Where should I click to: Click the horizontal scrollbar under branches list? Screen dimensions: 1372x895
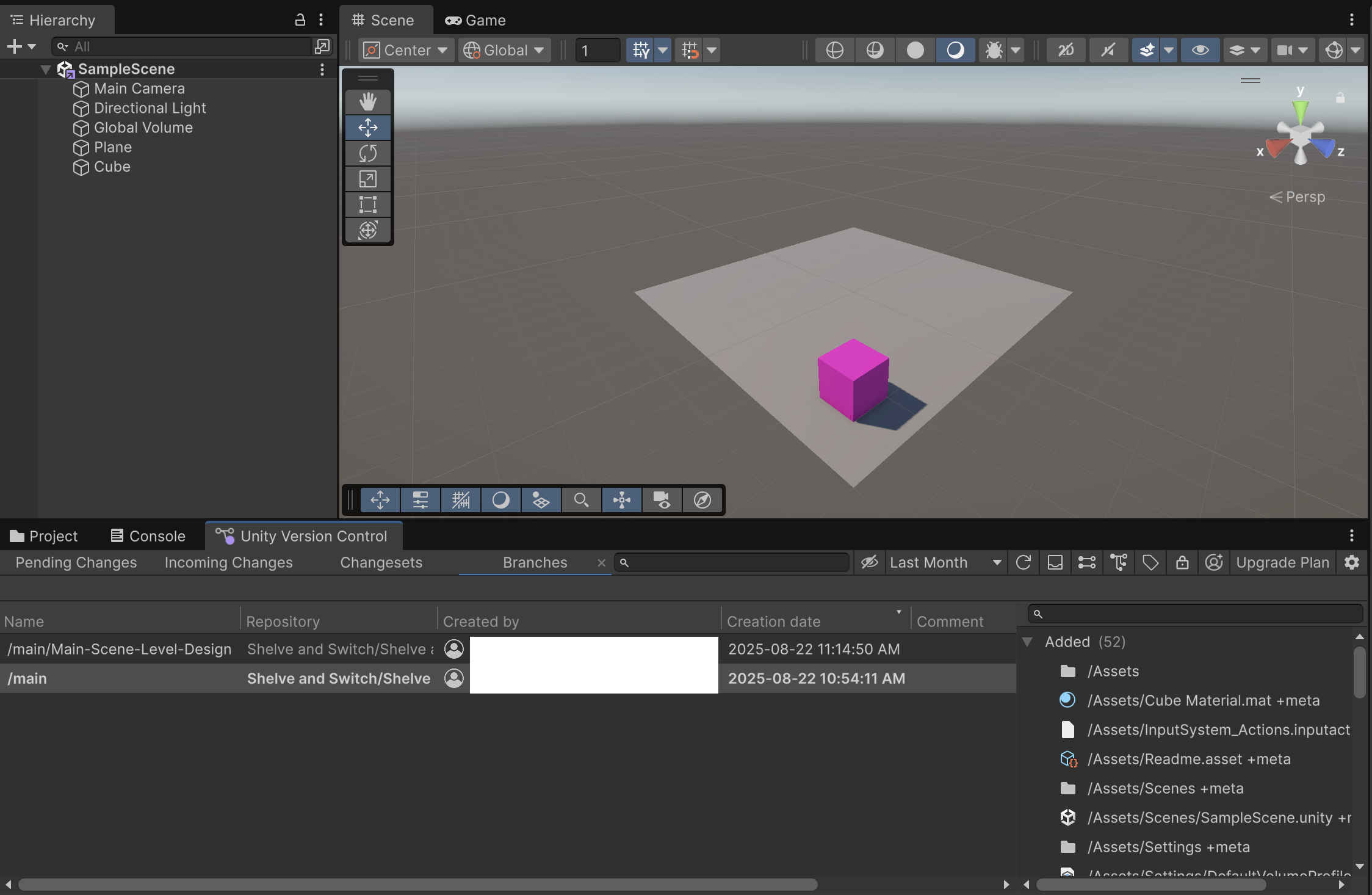point(417,885)
